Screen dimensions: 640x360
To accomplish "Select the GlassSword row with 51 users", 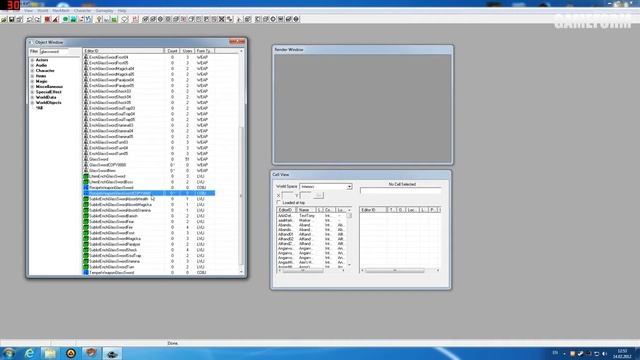I will point(149,159).
